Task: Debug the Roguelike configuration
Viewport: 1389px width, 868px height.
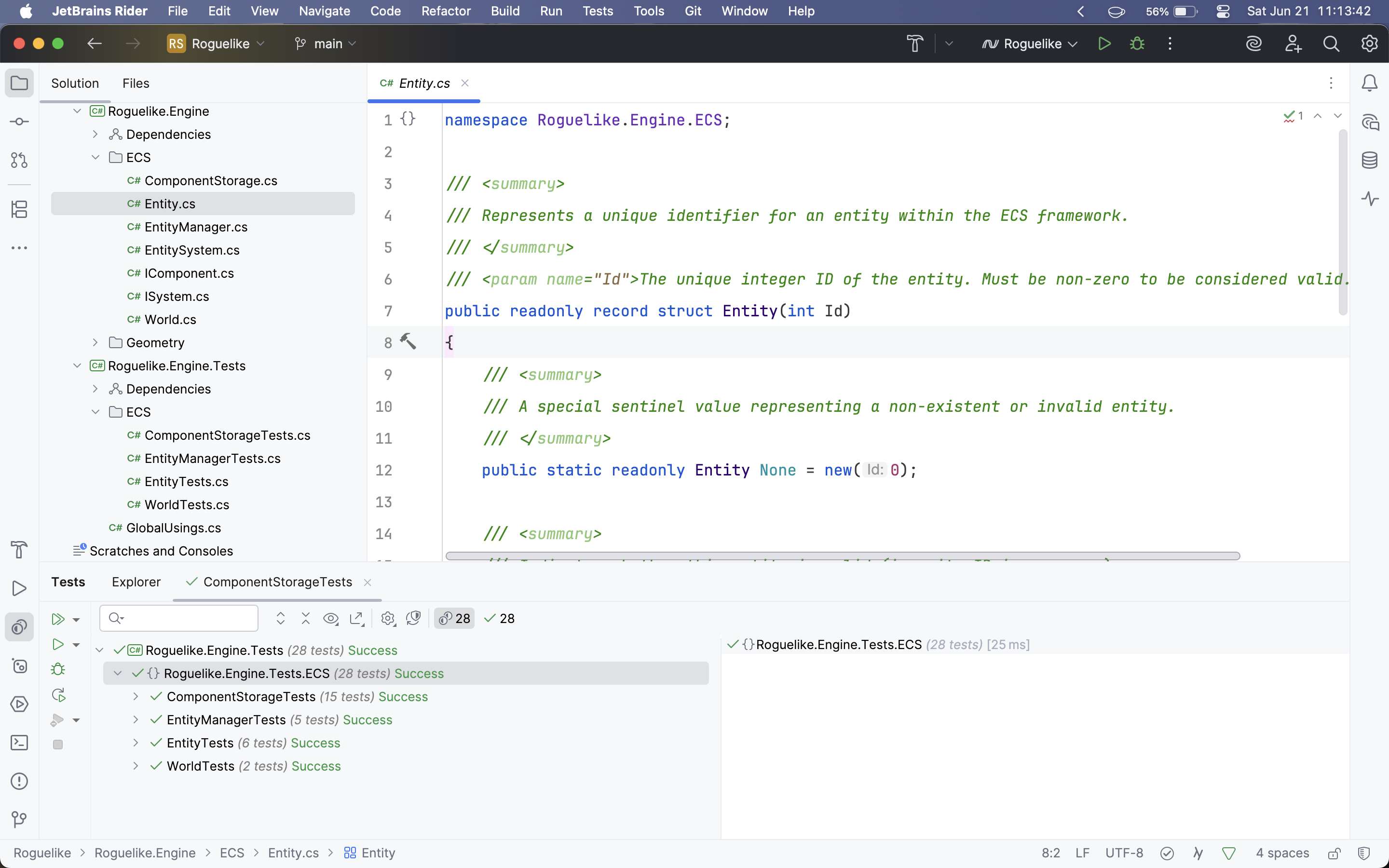Action: (1137, 43)
